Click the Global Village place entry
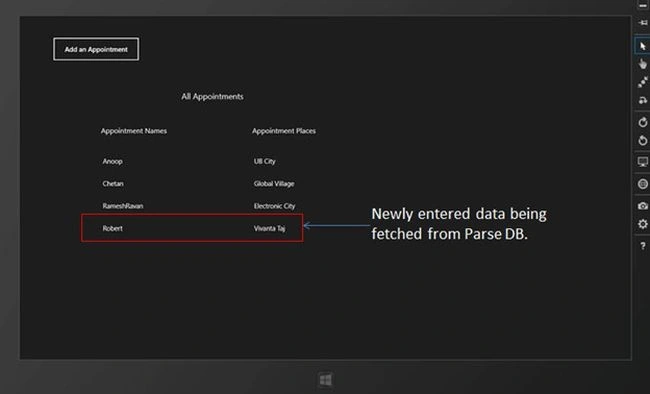 [274, 184]
